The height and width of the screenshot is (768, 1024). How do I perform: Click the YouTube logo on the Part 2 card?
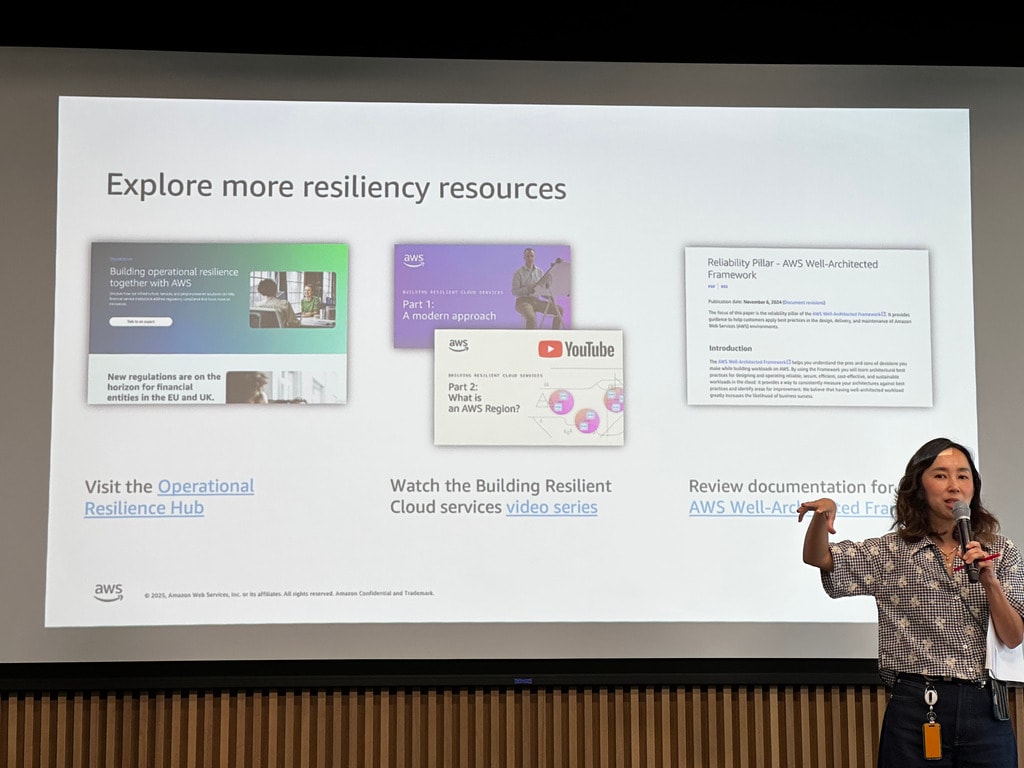[576, 349]
